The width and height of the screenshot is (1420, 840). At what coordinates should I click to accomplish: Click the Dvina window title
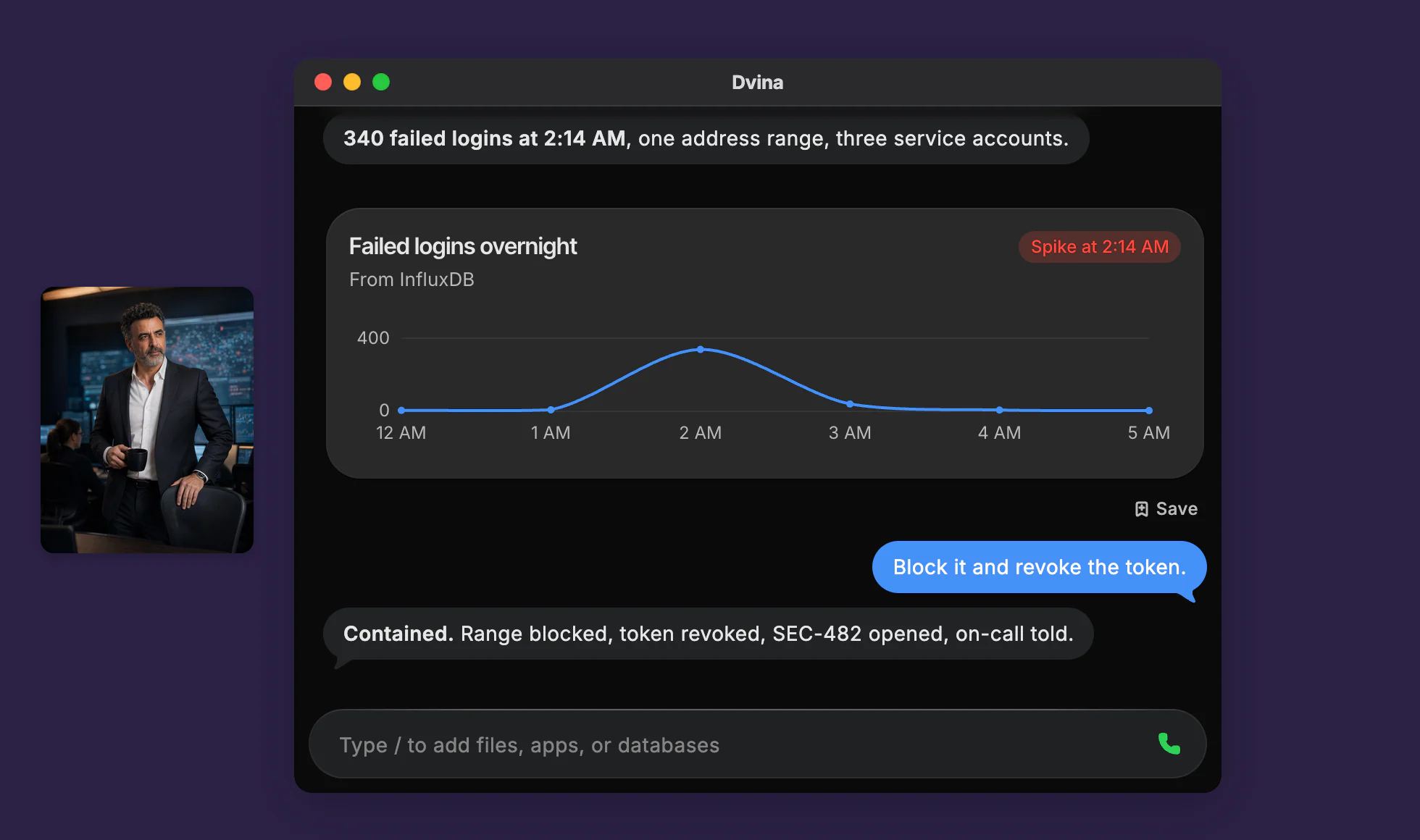pyautogui.click(x=757, y=83)
